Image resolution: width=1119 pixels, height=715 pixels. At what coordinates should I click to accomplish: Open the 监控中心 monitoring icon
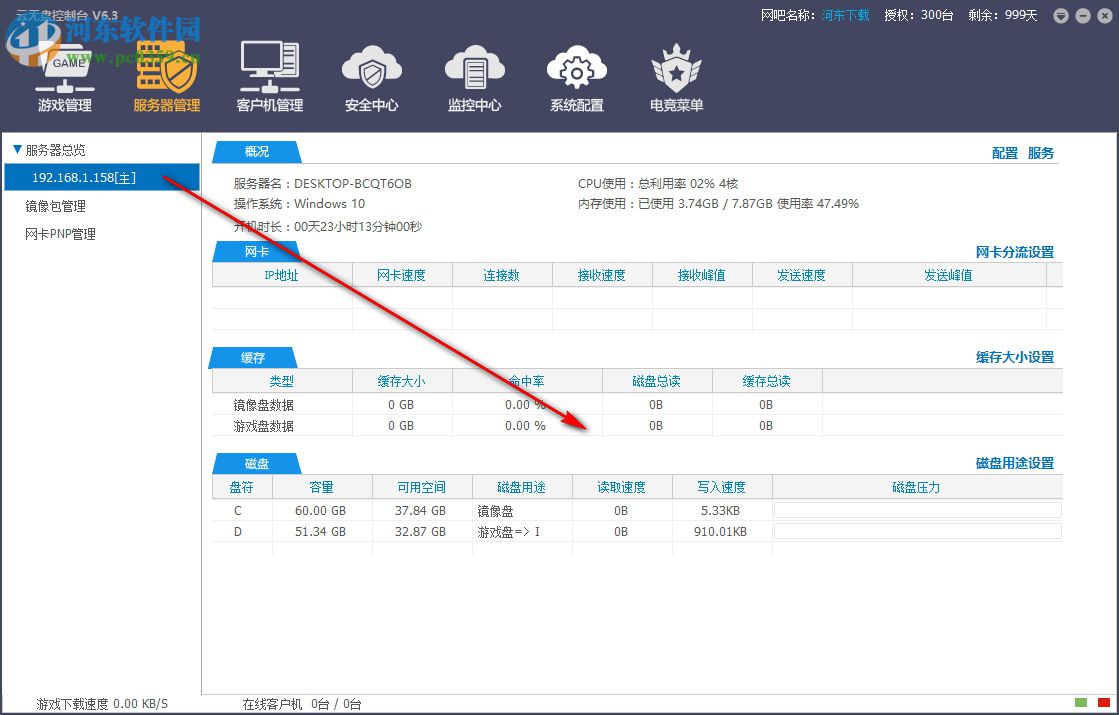coord(474,75)
